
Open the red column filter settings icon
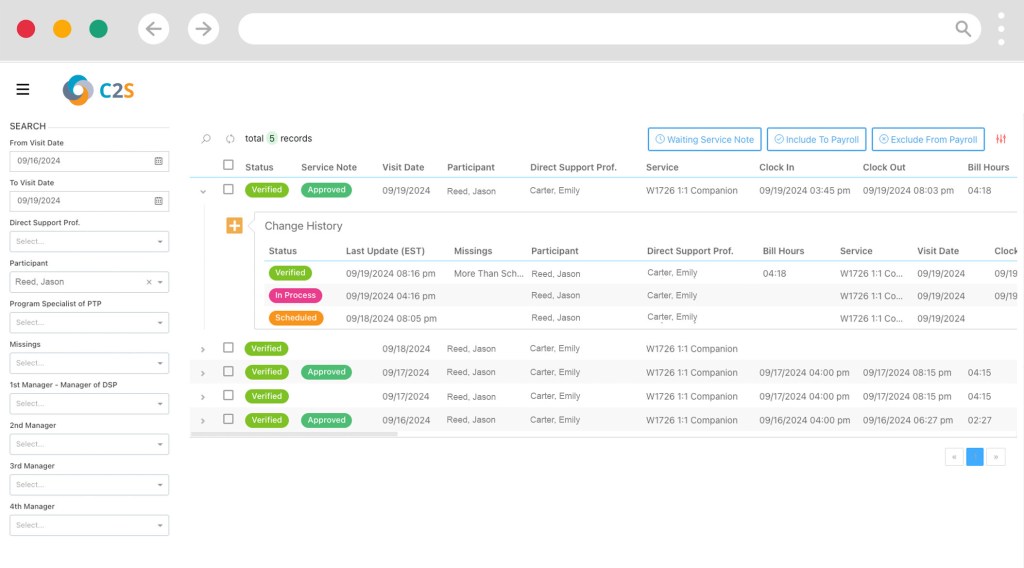[1001, 139]
